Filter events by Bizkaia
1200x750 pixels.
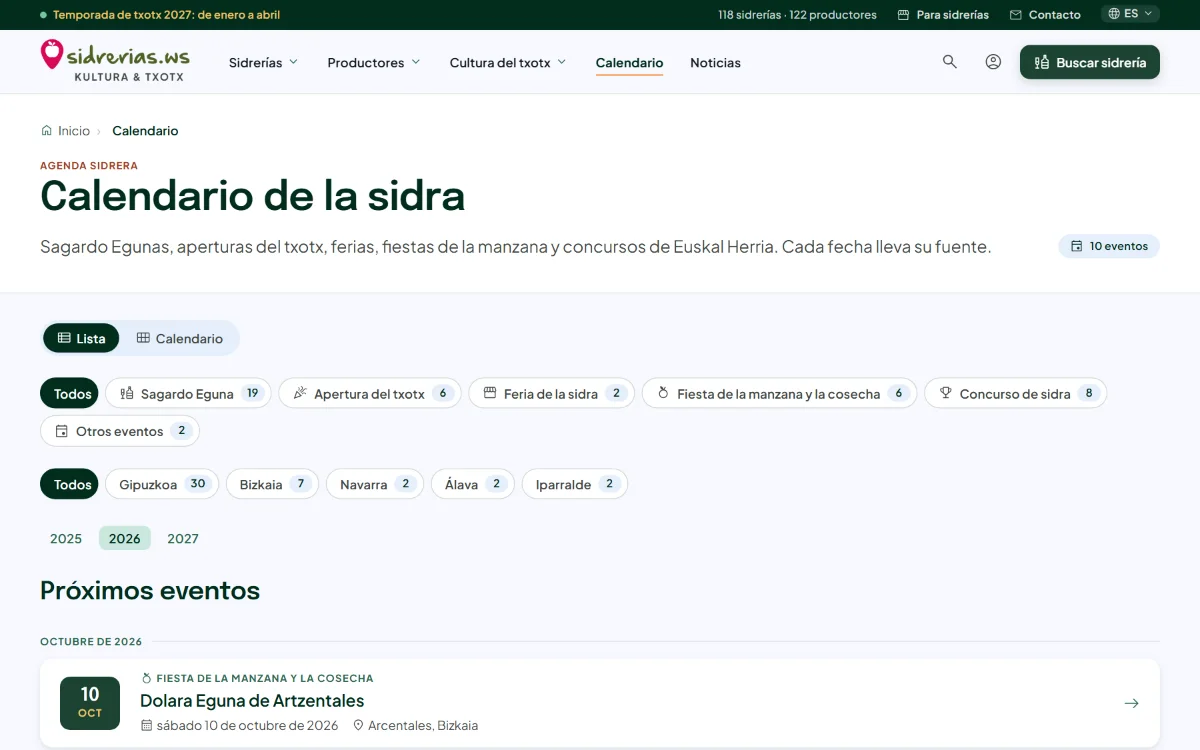(x=272, y=484)
